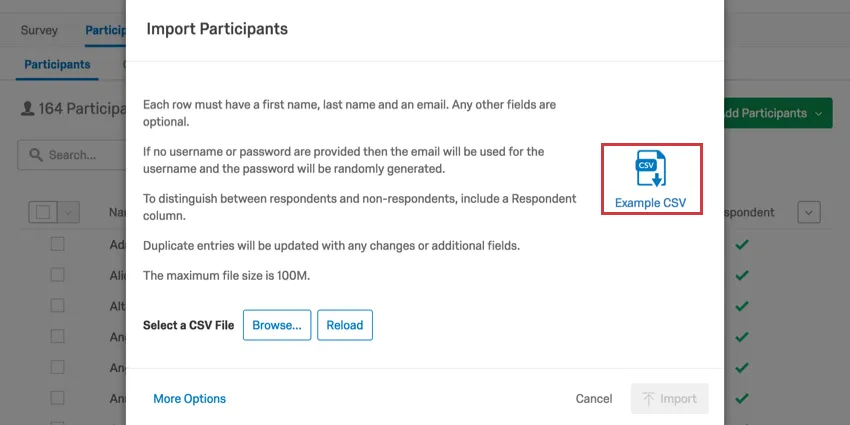Check the first participant row checkbox
This screenshot has width=850, height=425.
tap(57, 244)
